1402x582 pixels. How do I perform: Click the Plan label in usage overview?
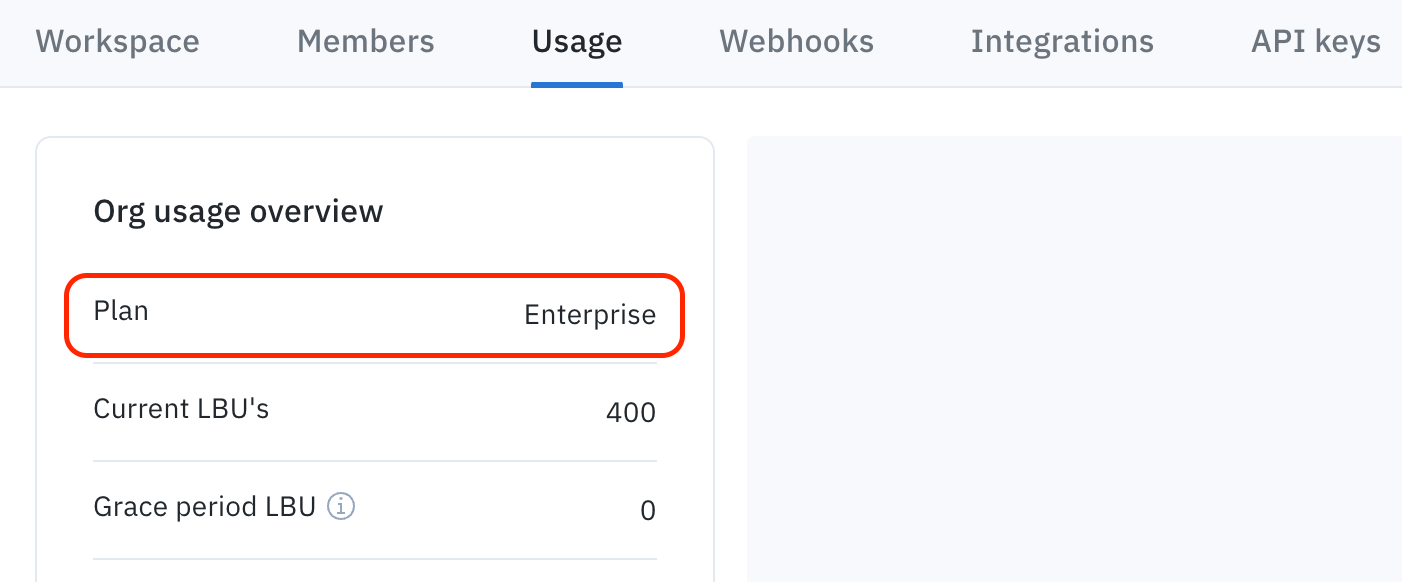coord(121,311)
